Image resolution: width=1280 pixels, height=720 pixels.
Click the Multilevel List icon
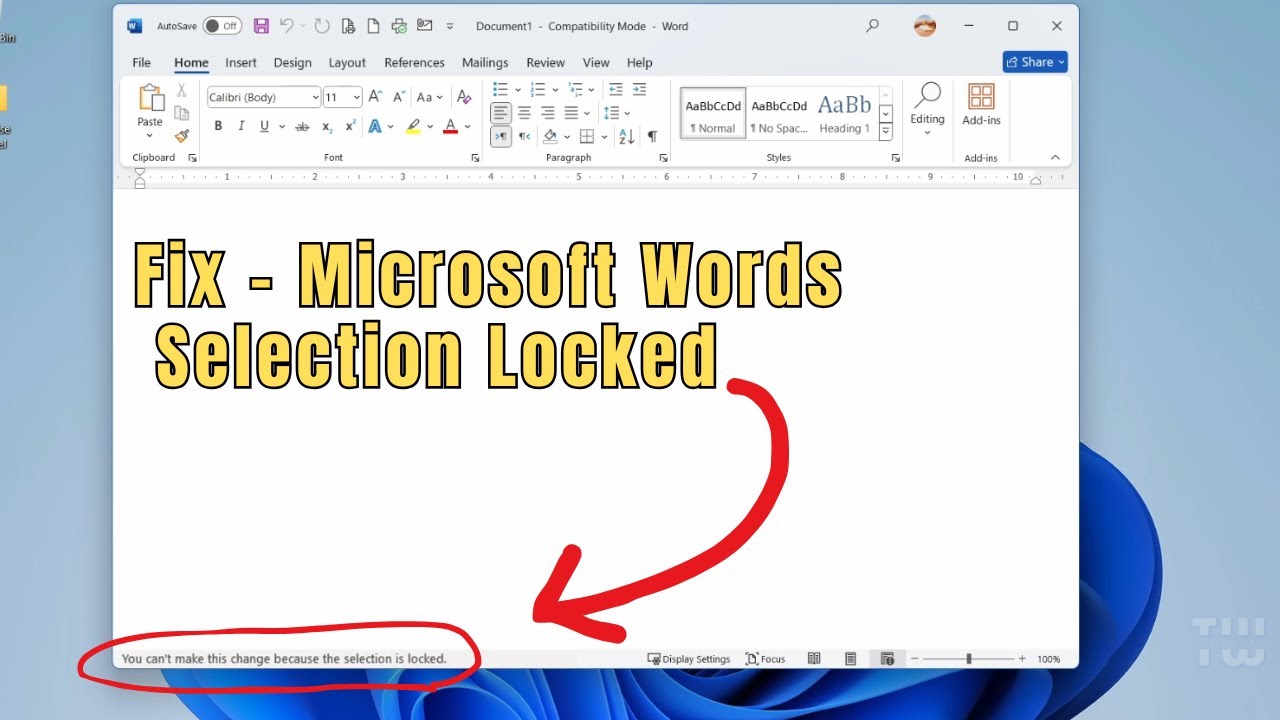point(575,89)
